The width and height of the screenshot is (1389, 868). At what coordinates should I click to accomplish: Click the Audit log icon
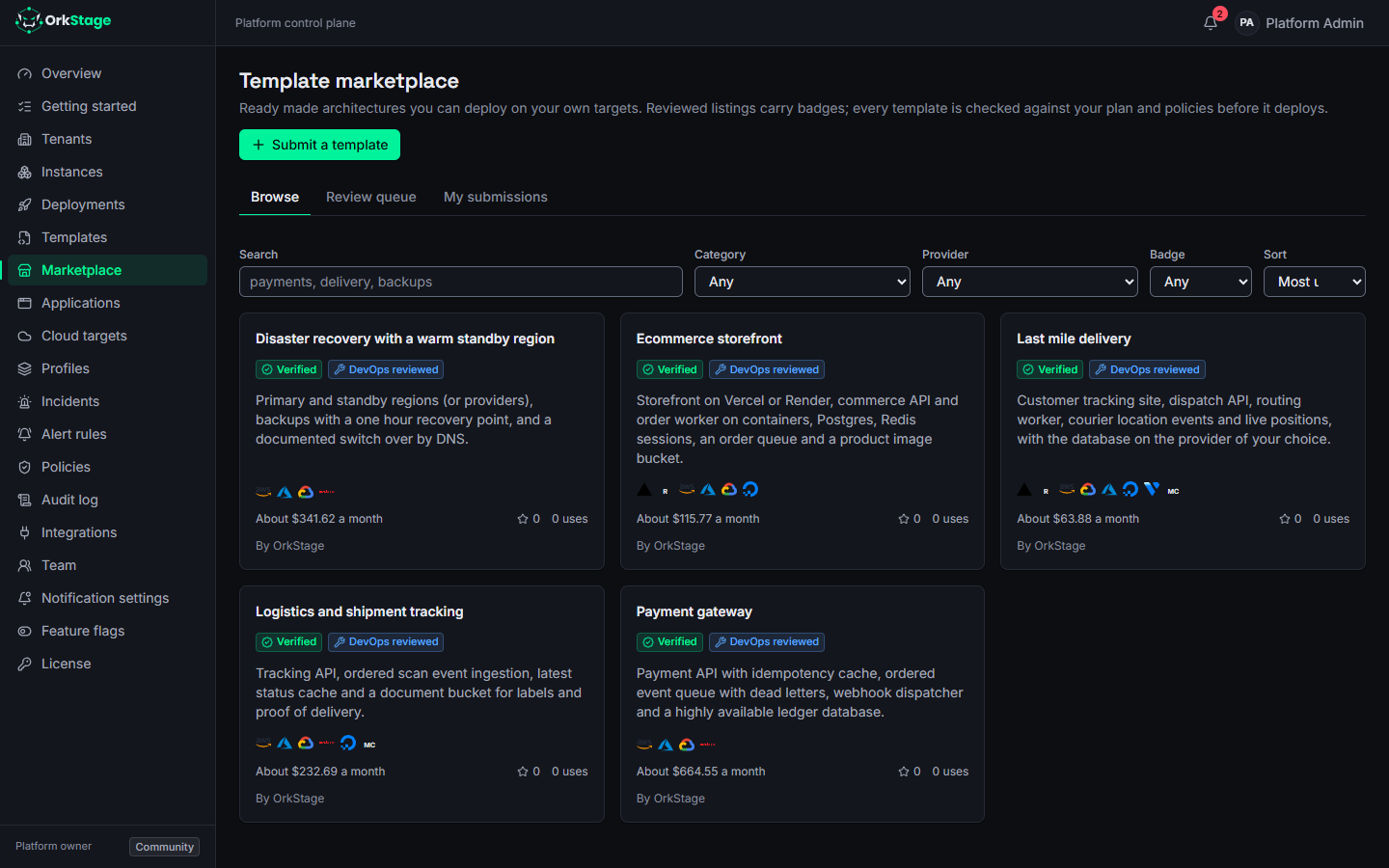point(25,500)
